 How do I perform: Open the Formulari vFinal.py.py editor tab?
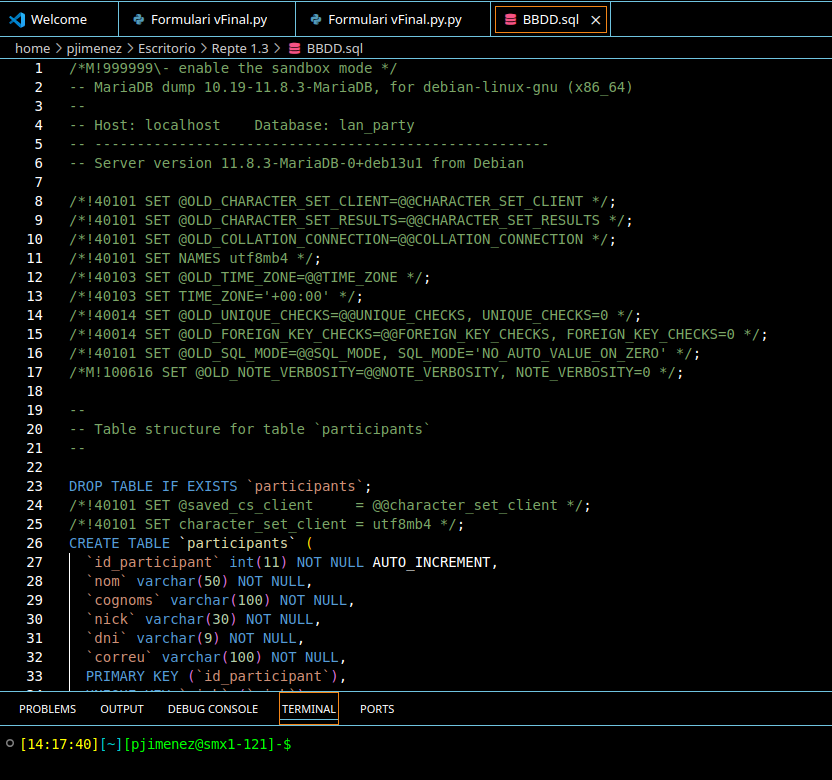pos(395,19)
